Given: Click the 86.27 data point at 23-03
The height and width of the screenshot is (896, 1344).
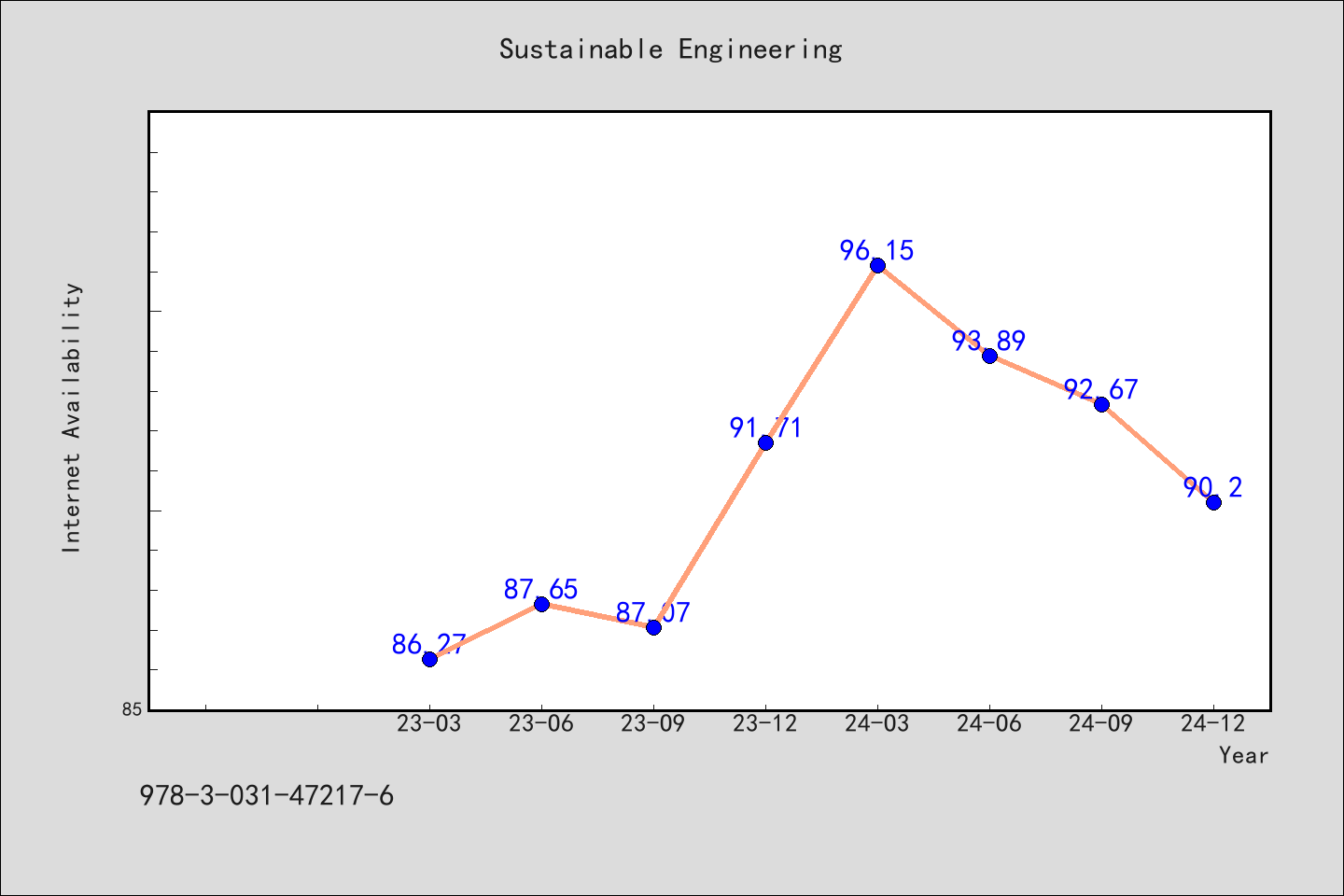Looking at the screenshot, I should (x=429, y=659).
